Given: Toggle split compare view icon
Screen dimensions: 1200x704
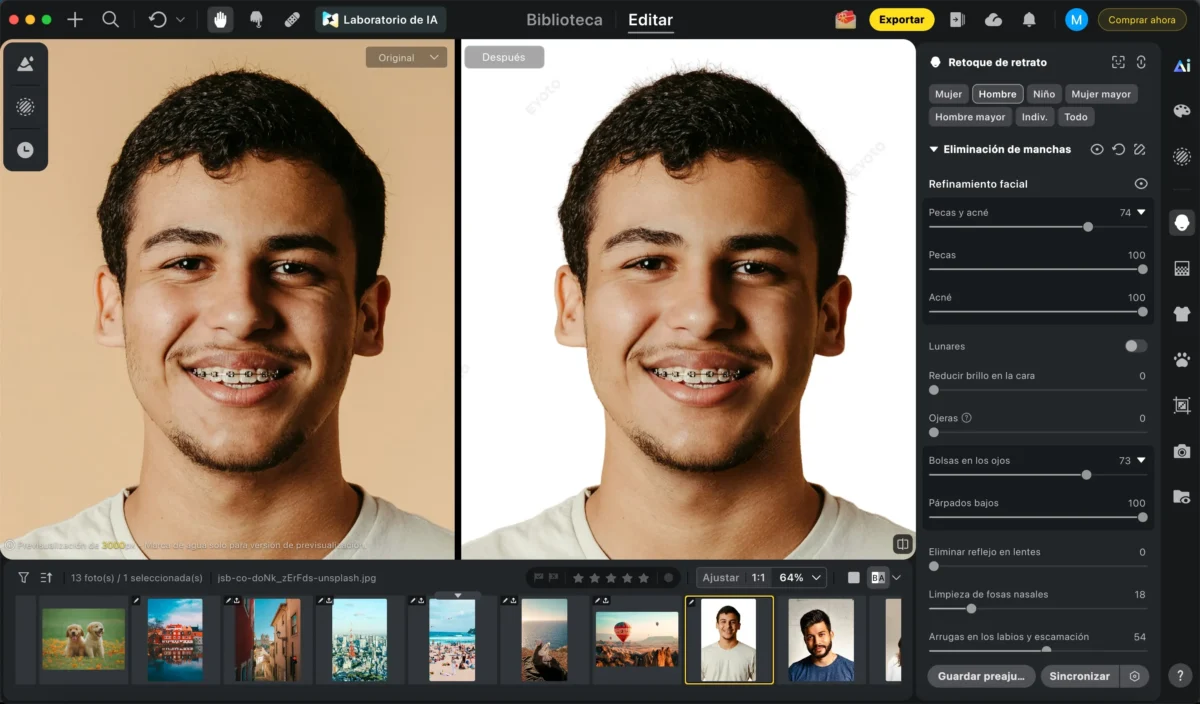Looking at the screenshot, I should pyautogui.click(x=902, y=544).
